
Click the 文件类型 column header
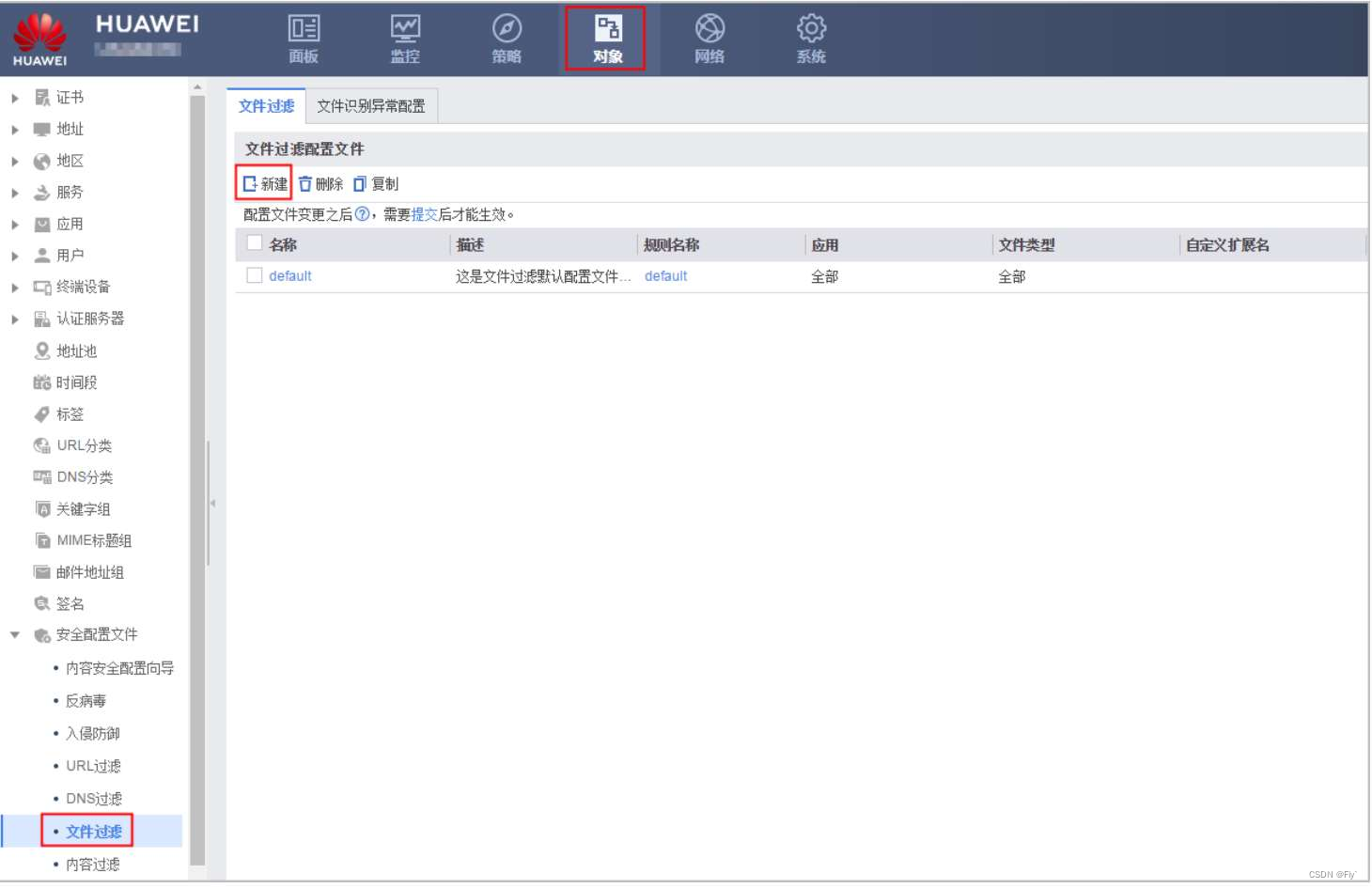tap(1026, 244)
